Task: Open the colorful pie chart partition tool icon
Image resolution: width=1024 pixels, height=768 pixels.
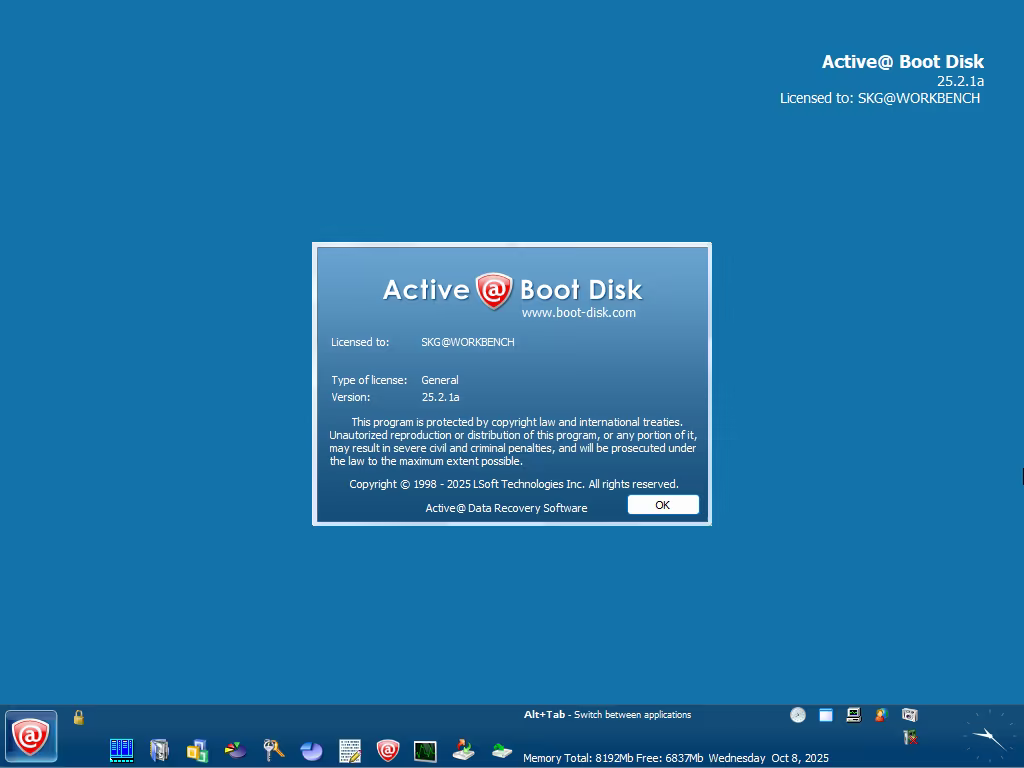Action: [235, 750]
